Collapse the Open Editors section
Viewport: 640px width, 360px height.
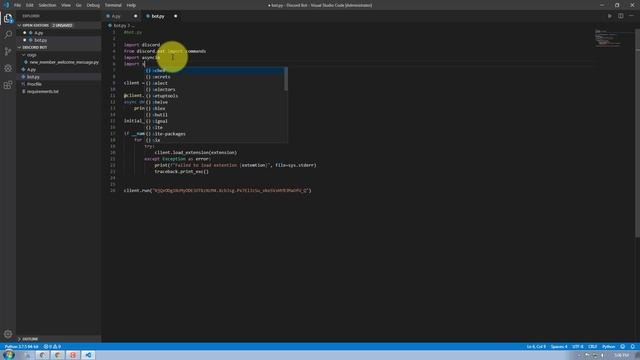pyautogui.click(x=19, y=25)
